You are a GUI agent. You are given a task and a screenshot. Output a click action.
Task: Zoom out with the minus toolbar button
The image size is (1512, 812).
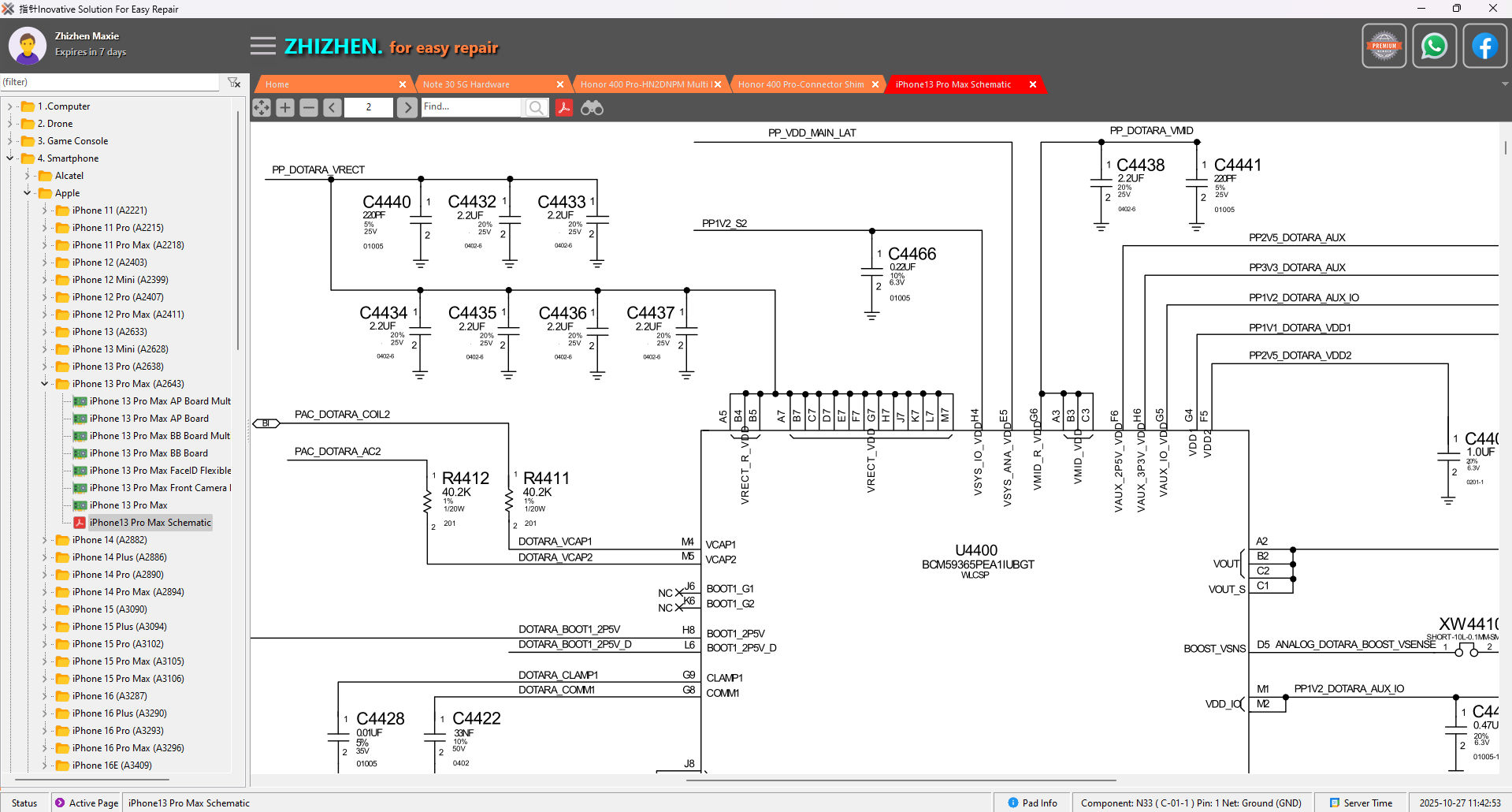click(309, 107)
